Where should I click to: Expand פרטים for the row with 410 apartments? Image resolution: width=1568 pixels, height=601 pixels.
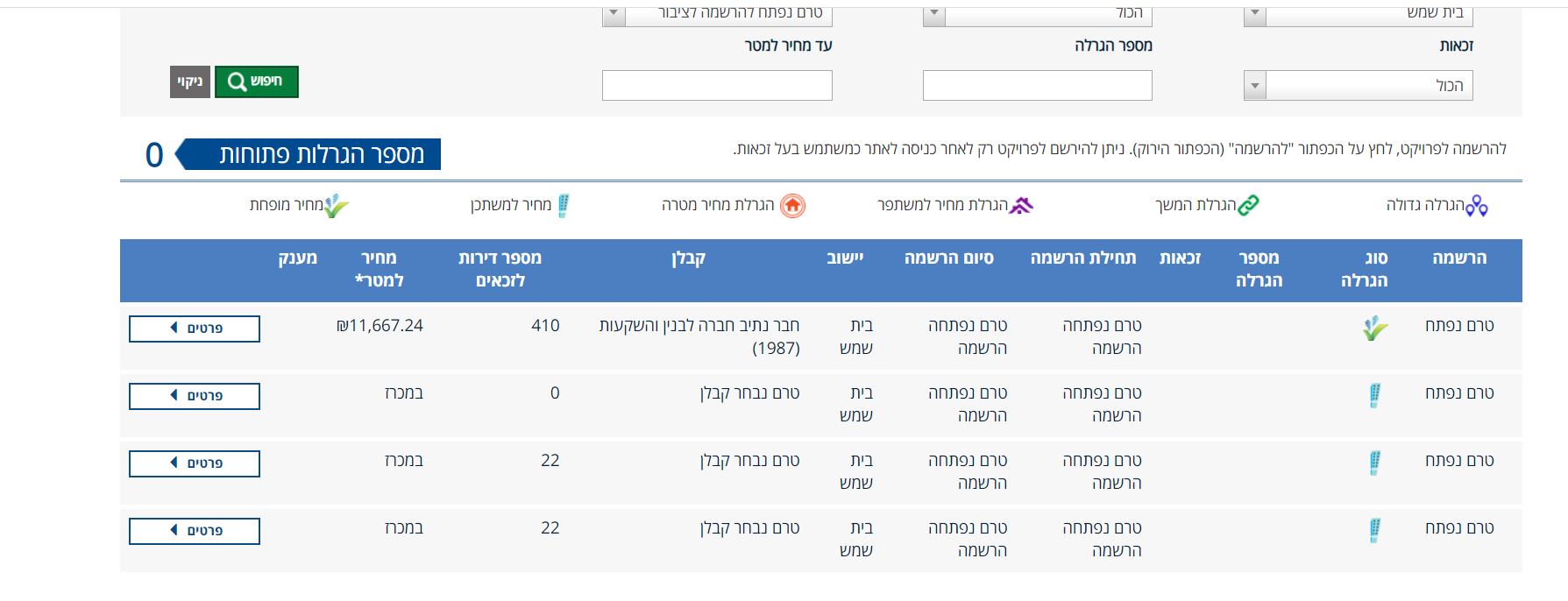pyautogui.click(x=194, y=329)
